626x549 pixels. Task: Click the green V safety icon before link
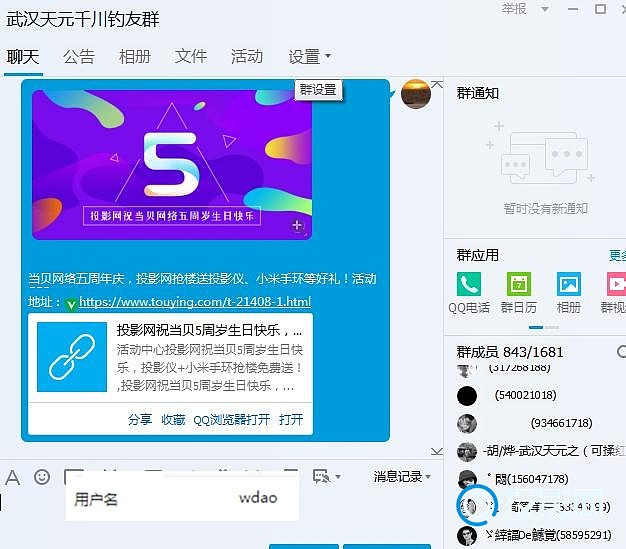71,305
